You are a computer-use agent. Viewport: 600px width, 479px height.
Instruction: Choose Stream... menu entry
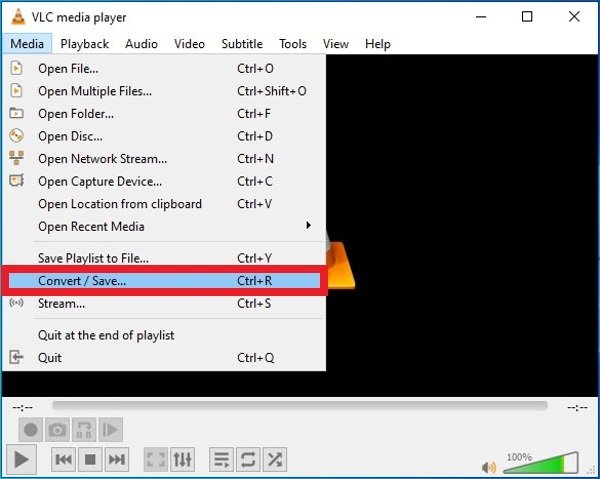(x=164, y=303)
